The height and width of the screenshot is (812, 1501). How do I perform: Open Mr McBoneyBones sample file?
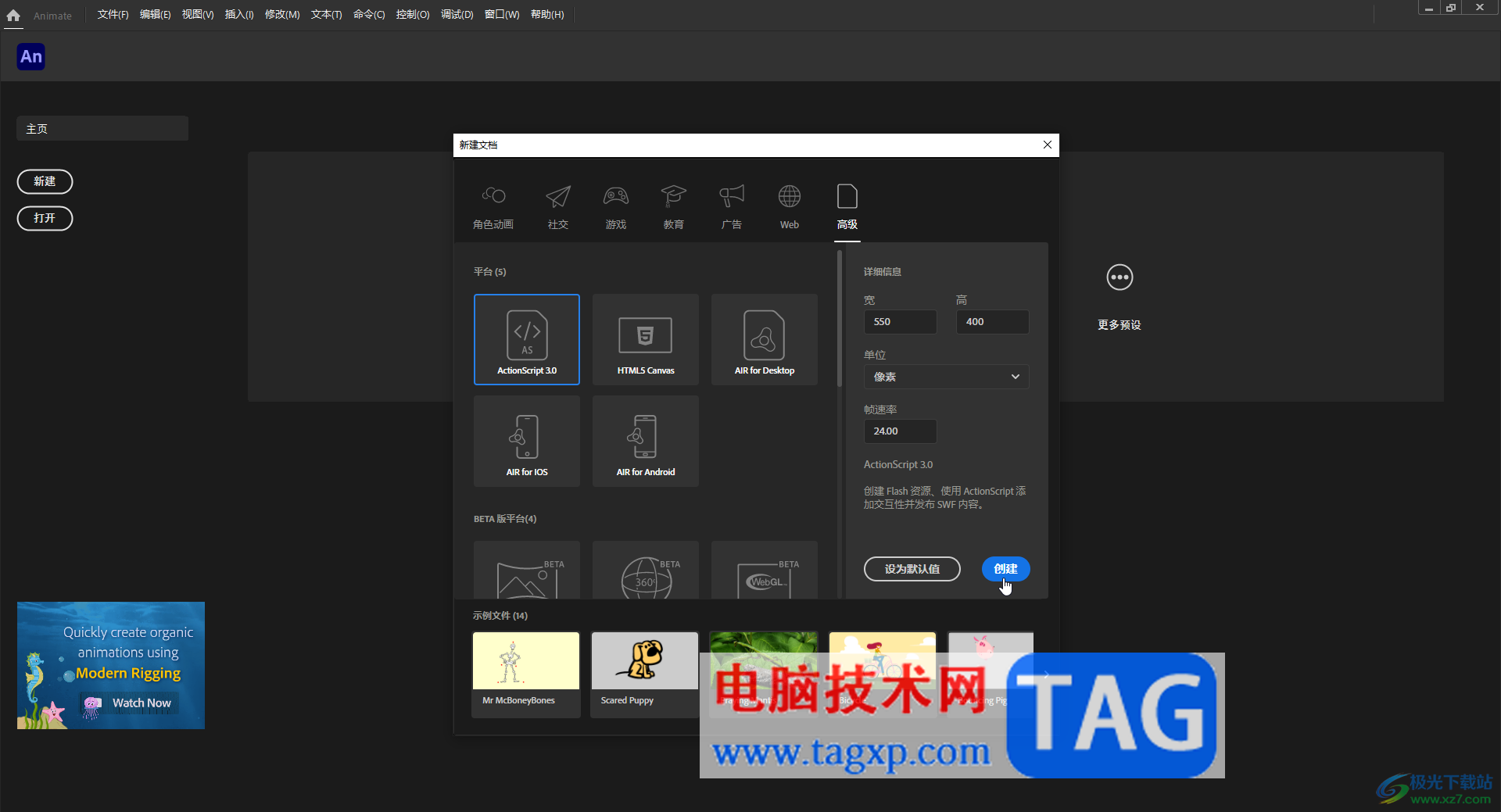[x=526, y=674]
